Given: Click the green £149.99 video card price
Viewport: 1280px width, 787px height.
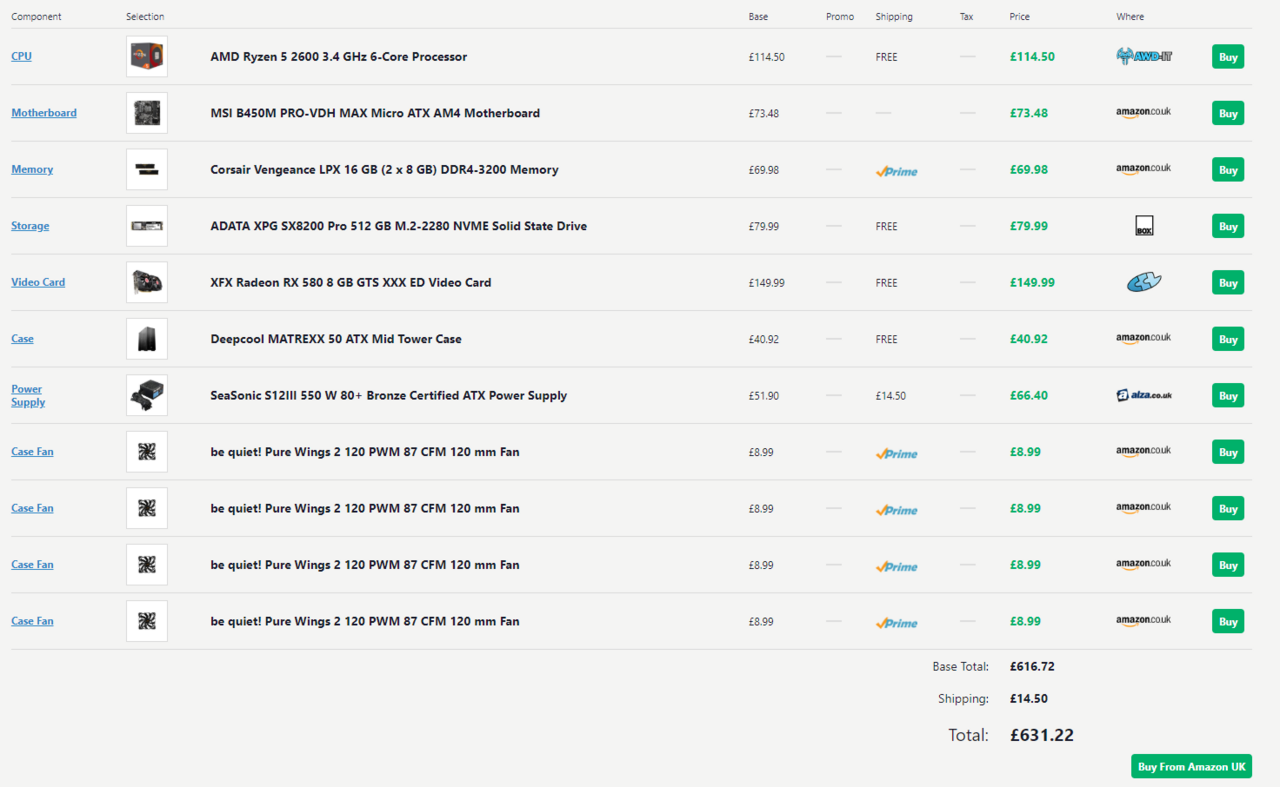Looking at the screenshot, I should 1032,283.
